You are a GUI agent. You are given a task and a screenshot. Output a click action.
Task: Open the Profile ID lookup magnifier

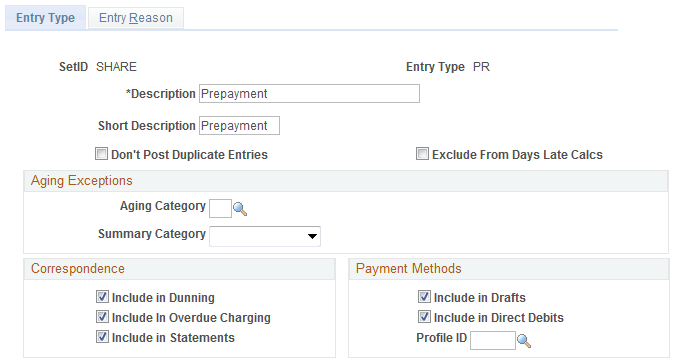(x=524, y=341)
